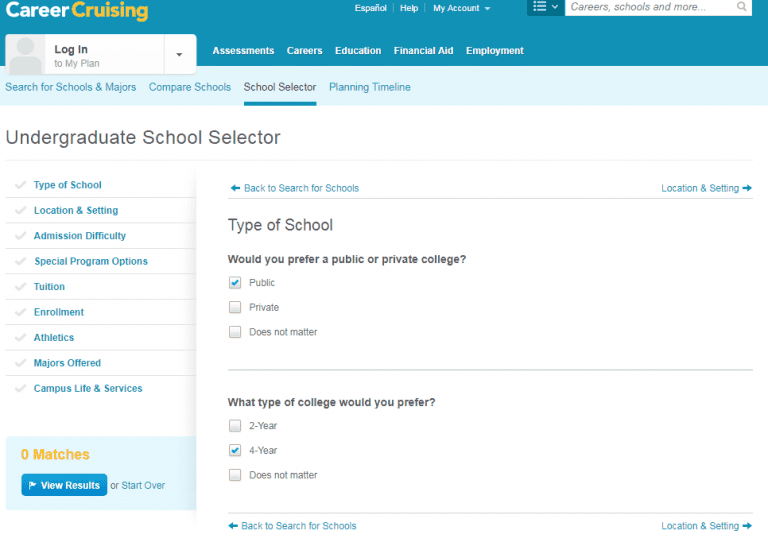Click the View Results button
The image size is (768, 546).
[x=64, y=485]
